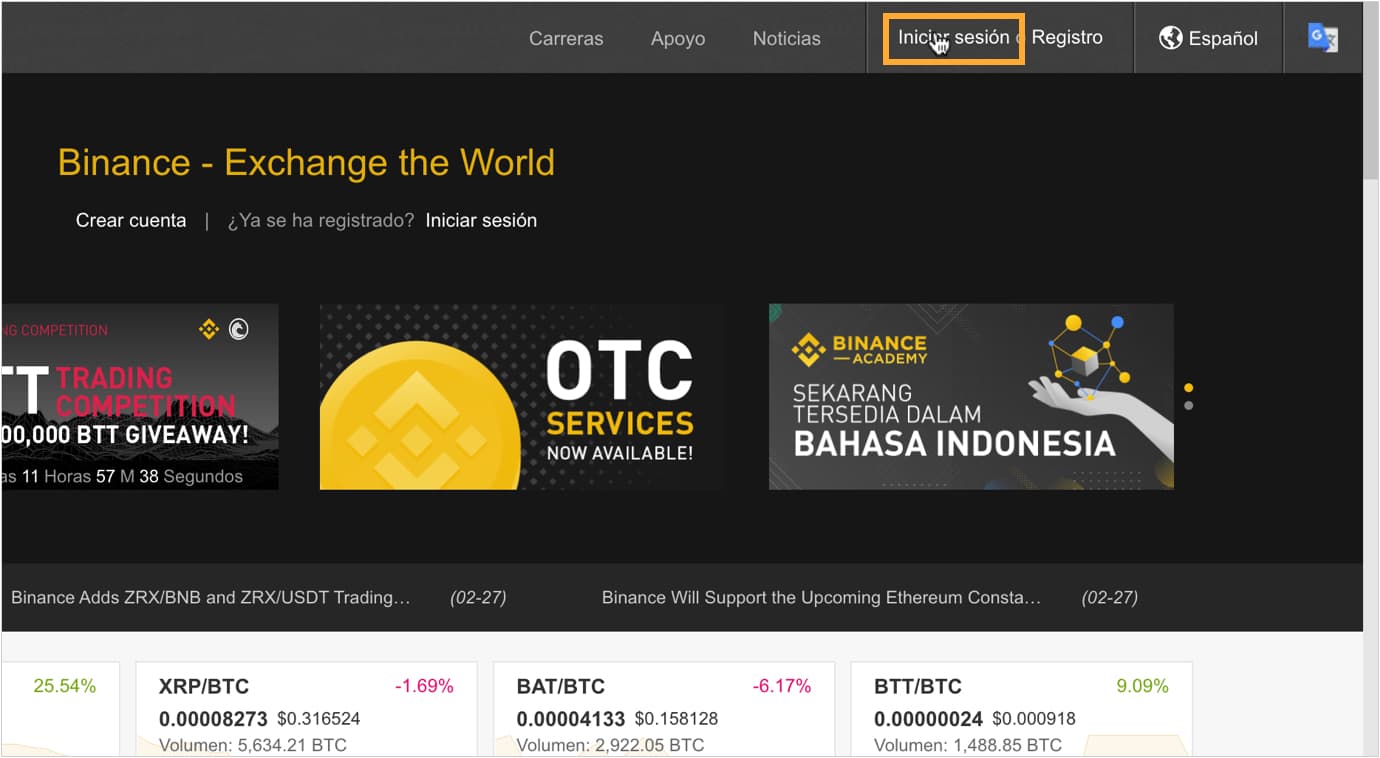Open the BTT/BTC market card
The height and width of the screenshot is (758, 1380).
click(x=1021, y=709)
